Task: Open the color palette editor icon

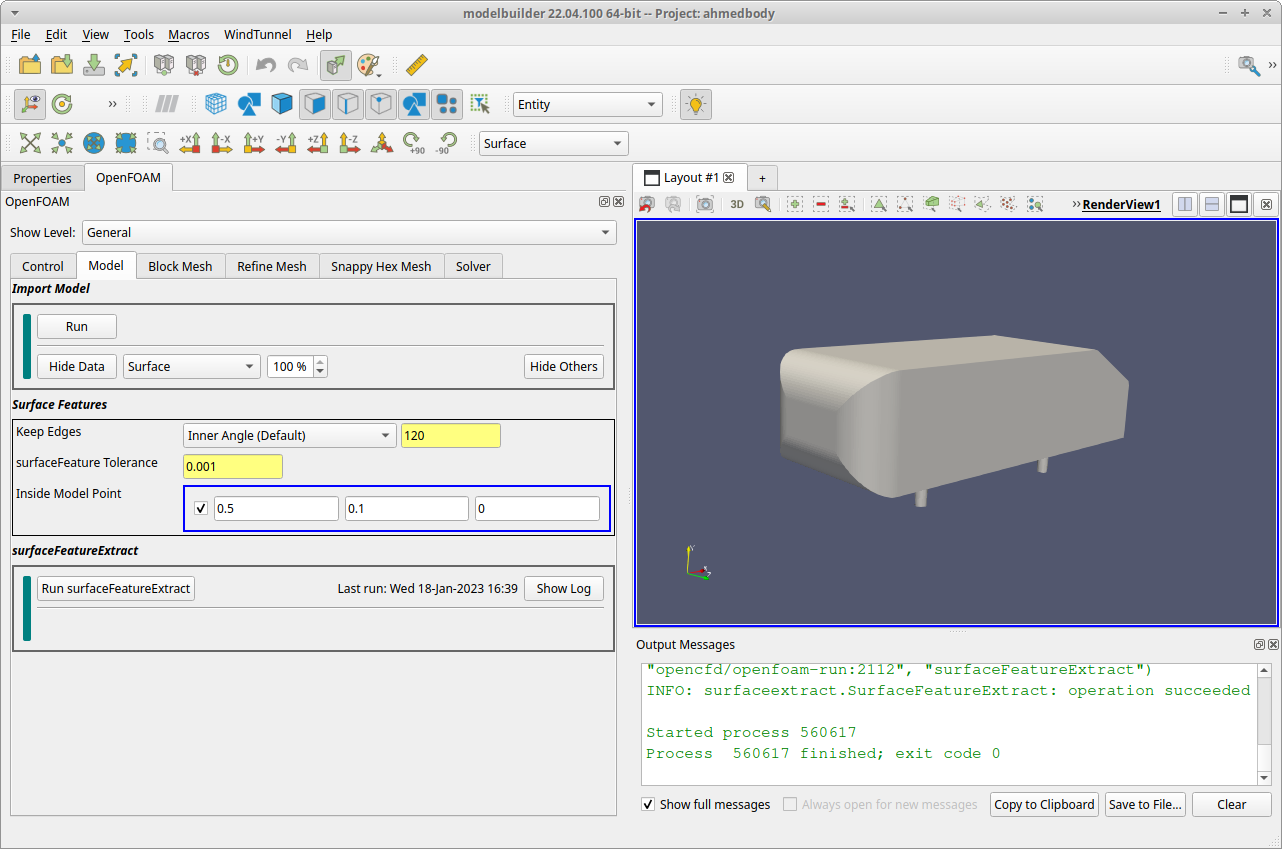Action: click(x=368, y=65)
